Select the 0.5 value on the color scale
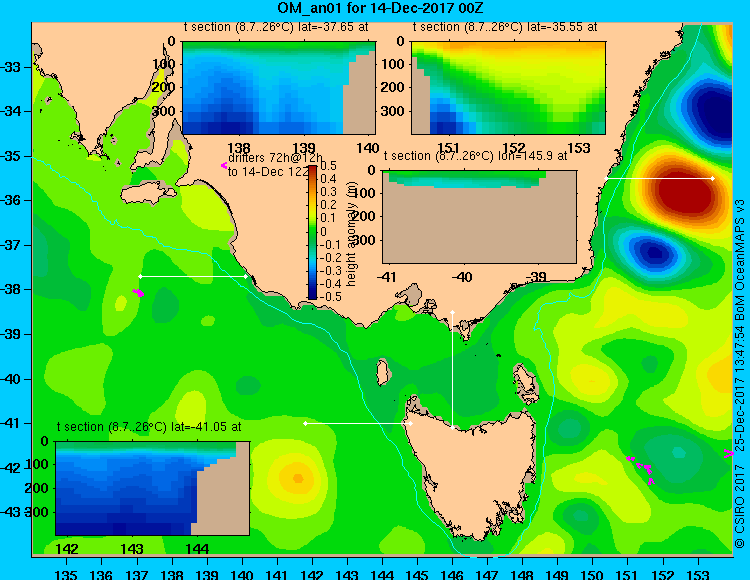750x580 pixels. [328, 166]
